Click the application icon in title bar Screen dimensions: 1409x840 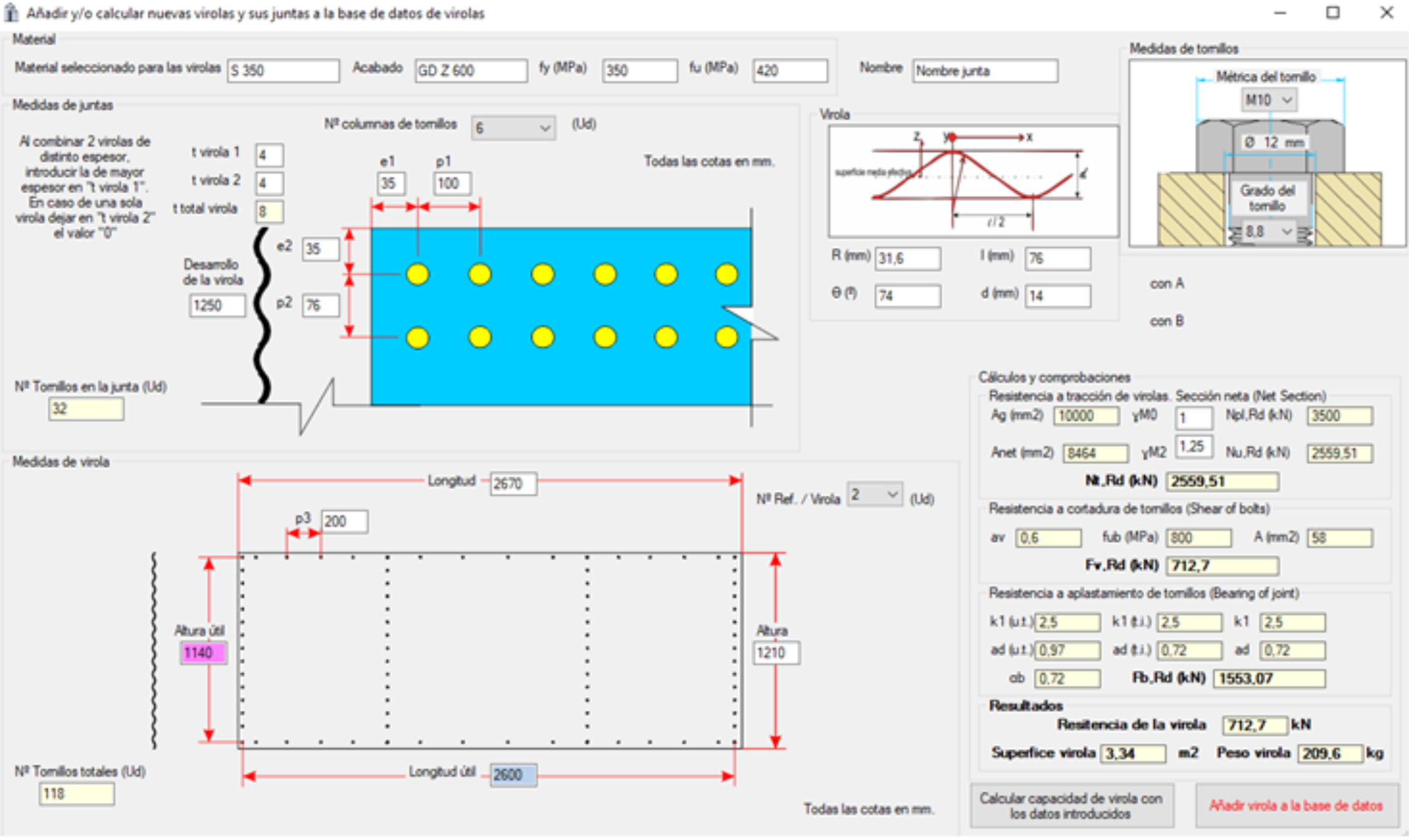[x=11, y=12]
